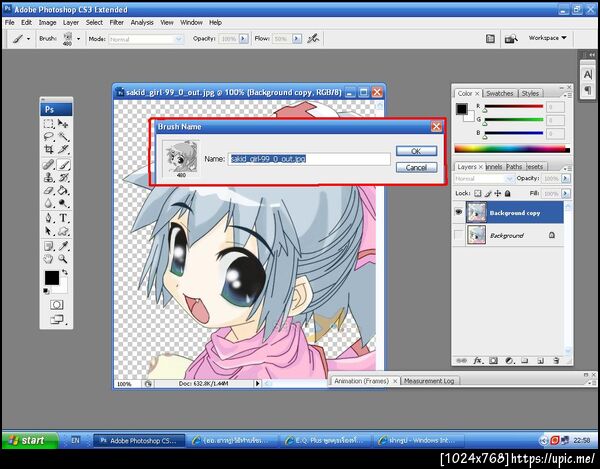Open Opacity slider arrow in options bar

point(244,39)
